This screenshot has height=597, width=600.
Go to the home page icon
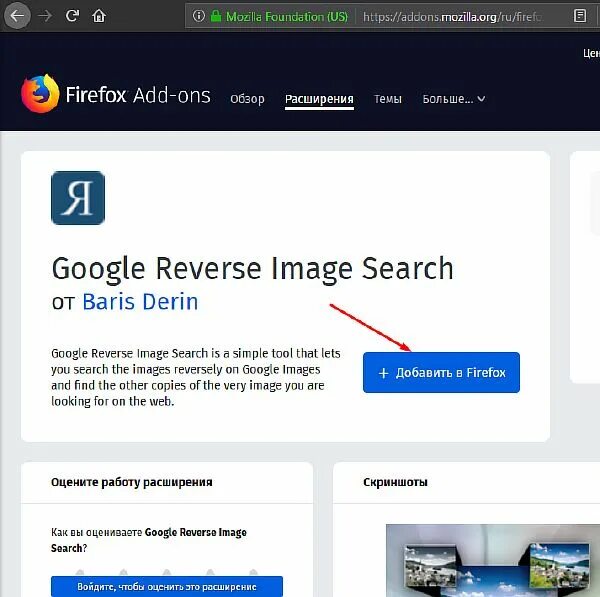point(99,16)
